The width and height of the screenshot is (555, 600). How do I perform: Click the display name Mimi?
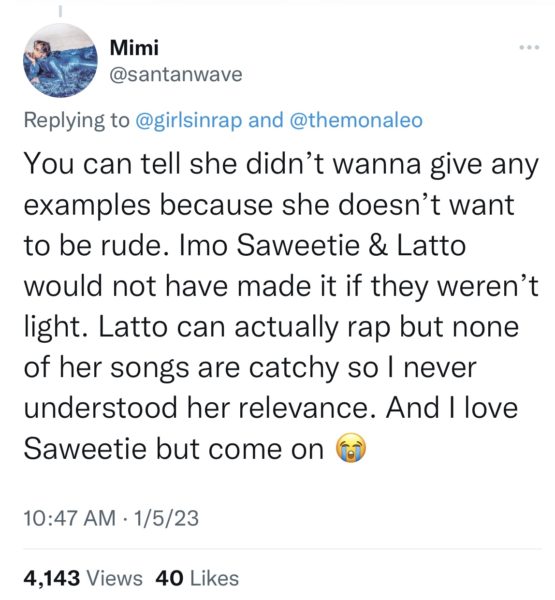pyautogui.click(x=134, y=48)
